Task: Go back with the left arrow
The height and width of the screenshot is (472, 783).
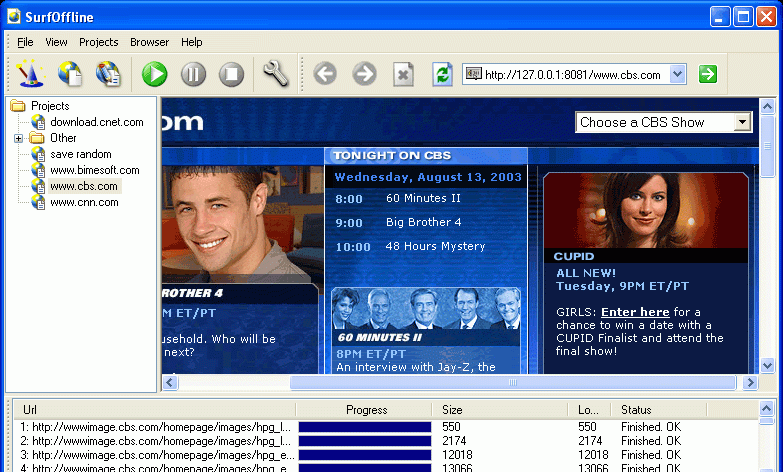Action: point(325,74)
